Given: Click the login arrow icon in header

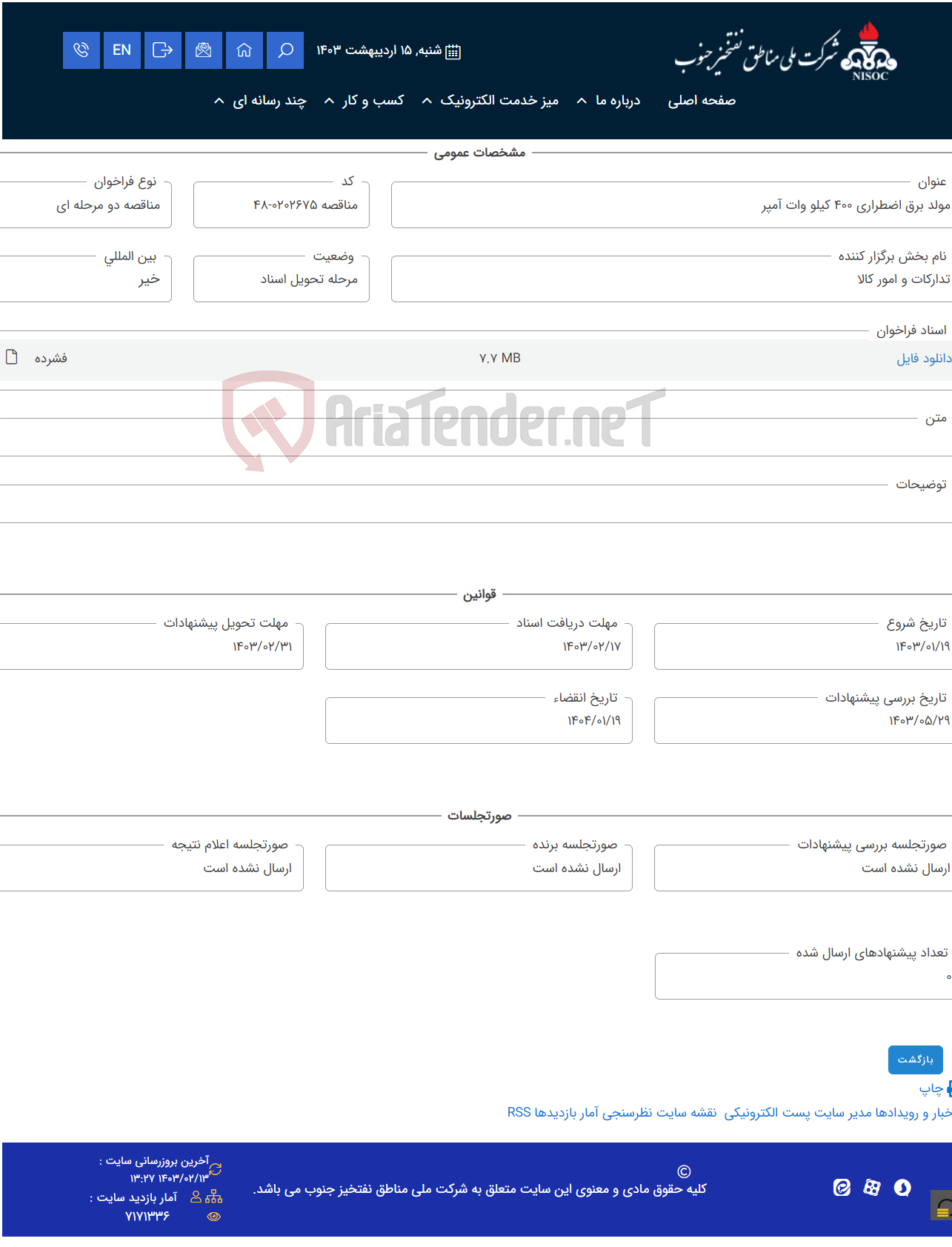Looking at the screenshot, I should point(163,50).
